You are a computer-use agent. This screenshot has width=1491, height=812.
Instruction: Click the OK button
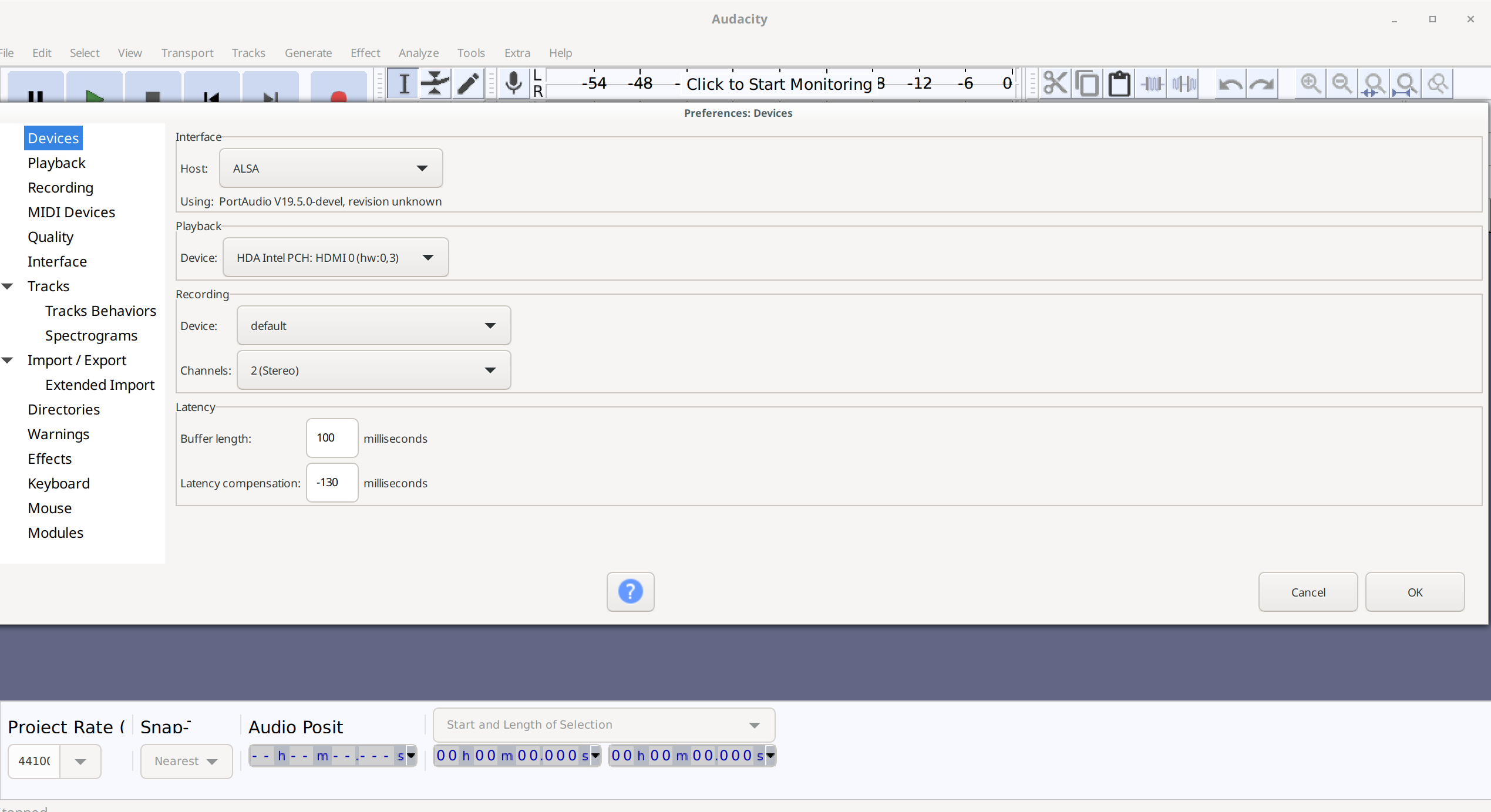coord(1415,592)
